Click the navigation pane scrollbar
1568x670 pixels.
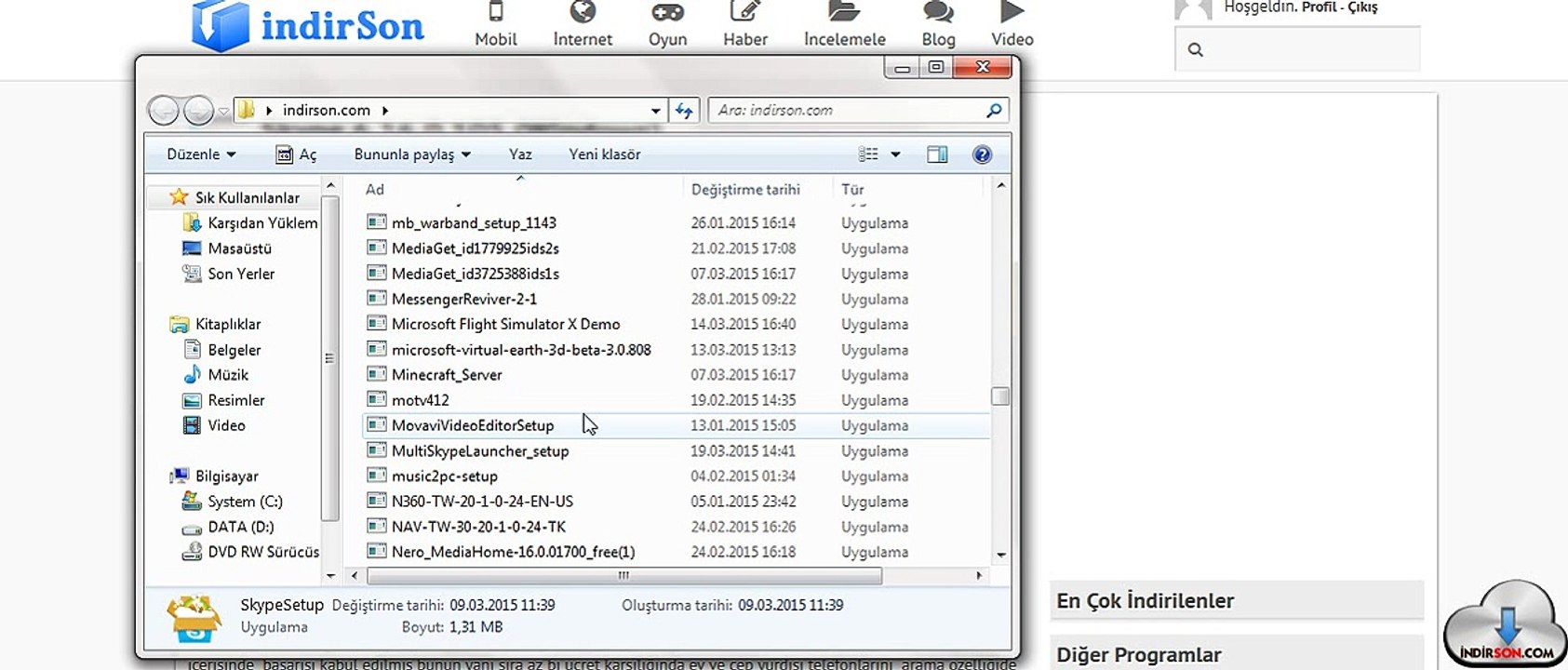329,358
